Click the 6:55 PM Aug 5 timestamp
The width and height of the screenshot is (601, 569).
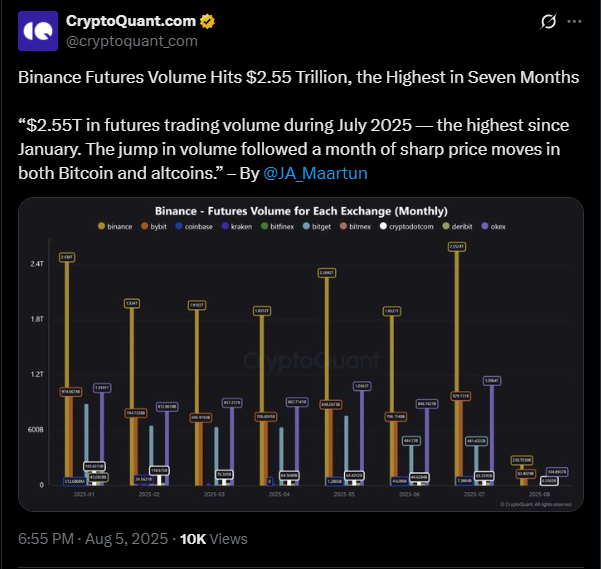[93, 539]
